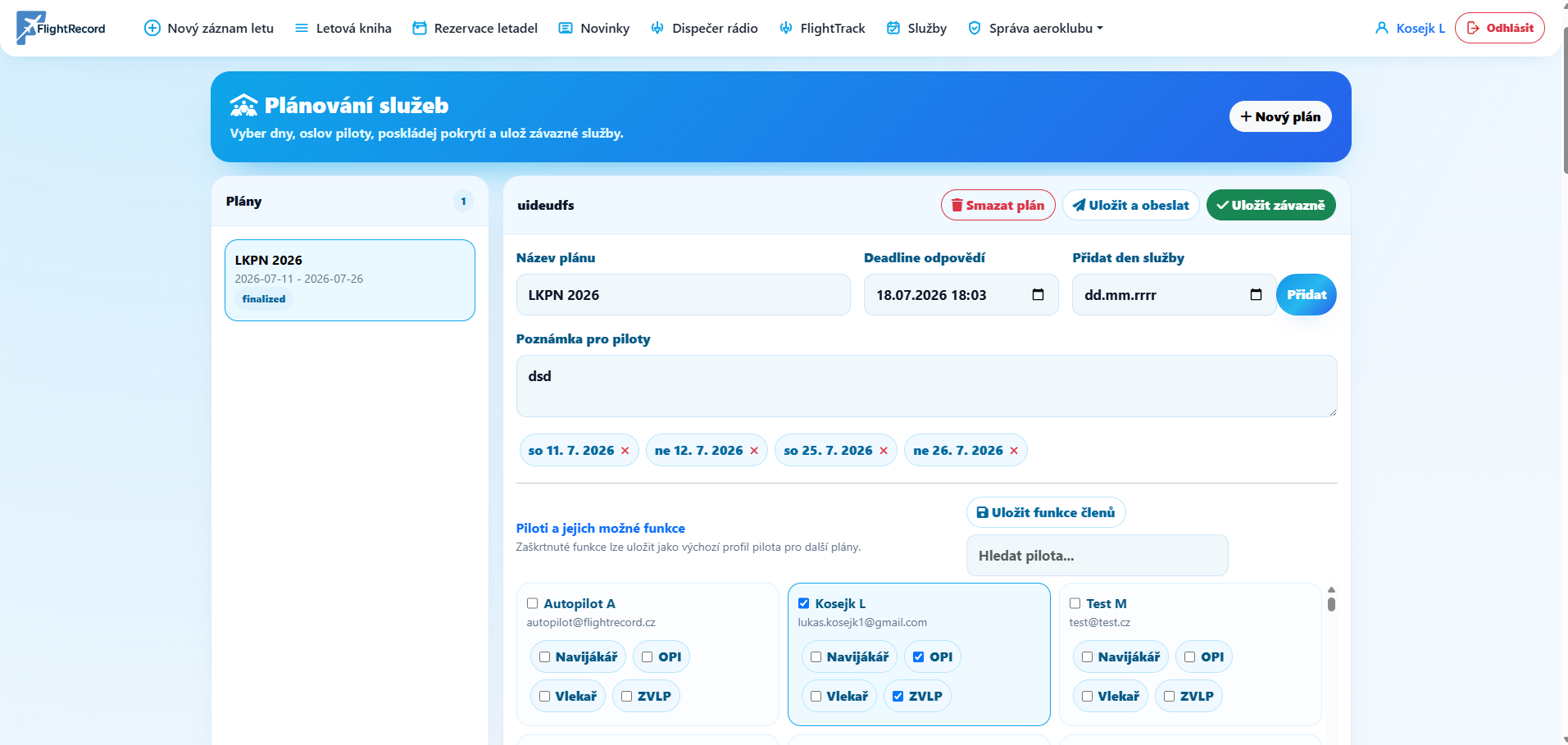
Task: Click Uložit a obeslat button
Action: pyautogui.click(x=1131, y=205)
